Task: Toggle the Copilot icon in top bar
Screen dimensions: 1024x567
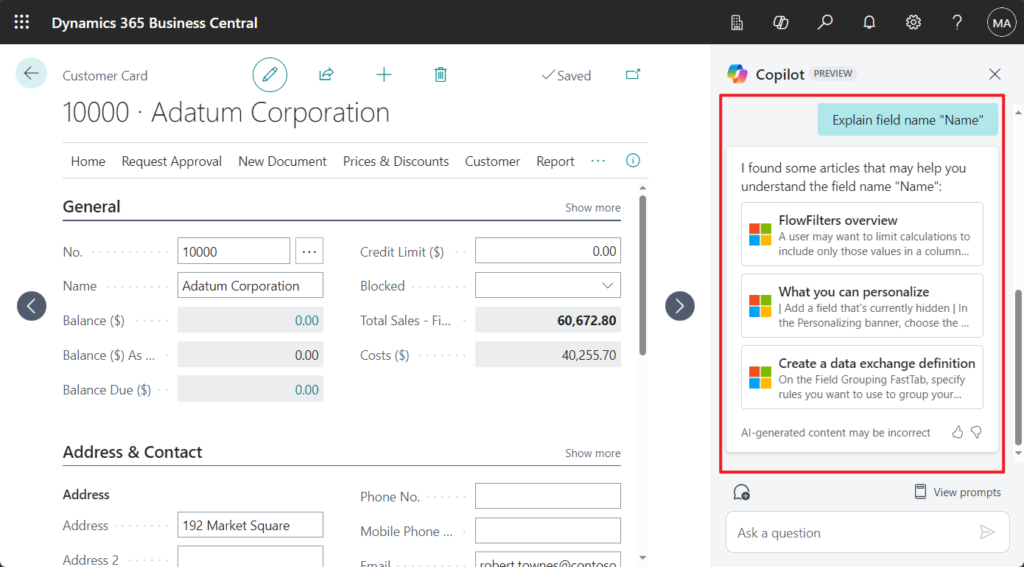Action: [780, 23]
